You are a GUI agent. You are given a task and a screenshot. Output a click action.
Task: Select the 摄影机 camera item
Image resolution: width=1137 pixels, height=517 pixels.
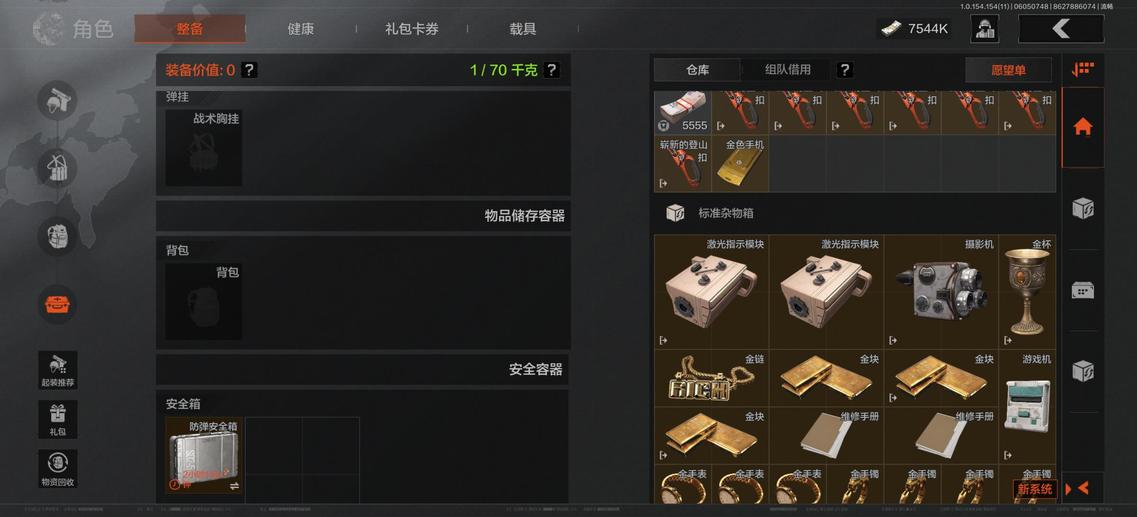pos(941,291)
